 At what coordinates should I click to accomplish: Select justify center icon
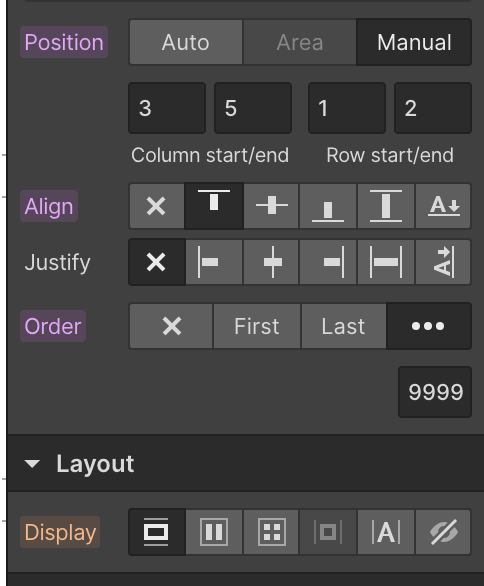pos(272,262)
